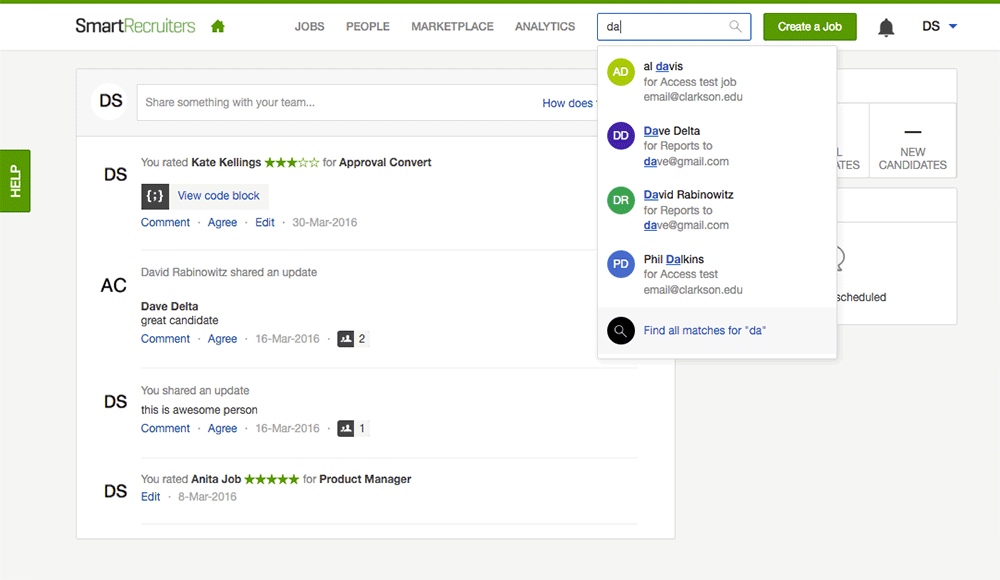1000x580 pixels.
Task: Click the green home icon
Action: click(x=218, y=27)
